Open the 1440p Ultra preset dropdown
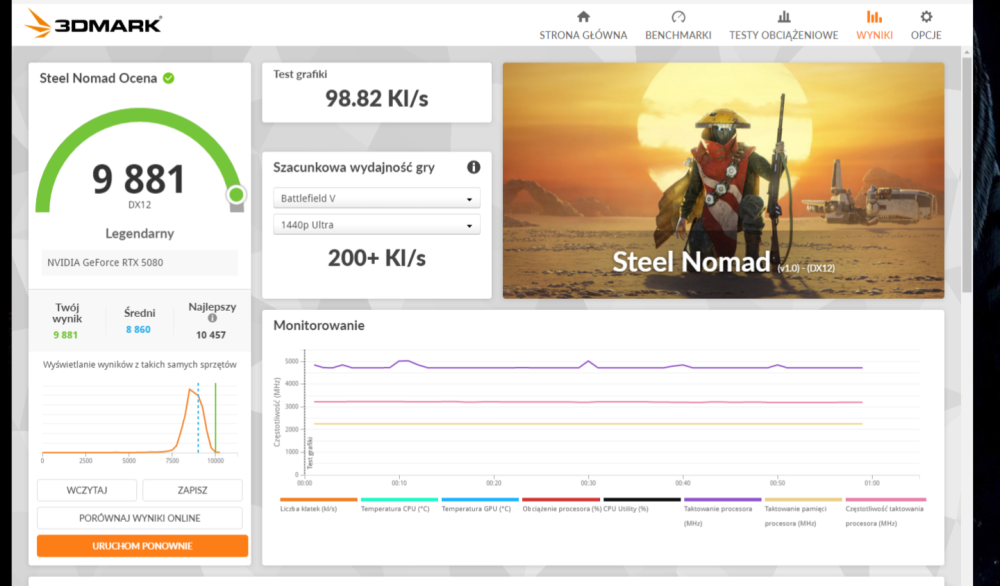1000x586 pixels. click(x=377, y=224)
